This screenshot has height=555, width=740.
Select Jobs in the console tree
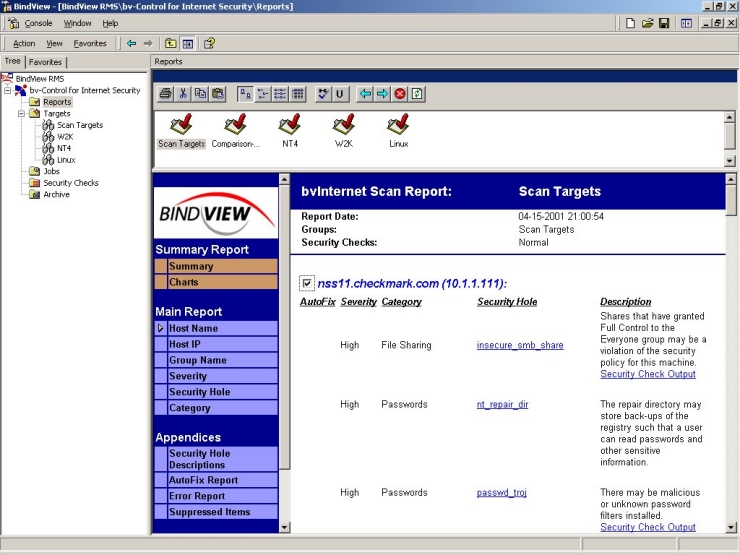click(x=51, y=171)
